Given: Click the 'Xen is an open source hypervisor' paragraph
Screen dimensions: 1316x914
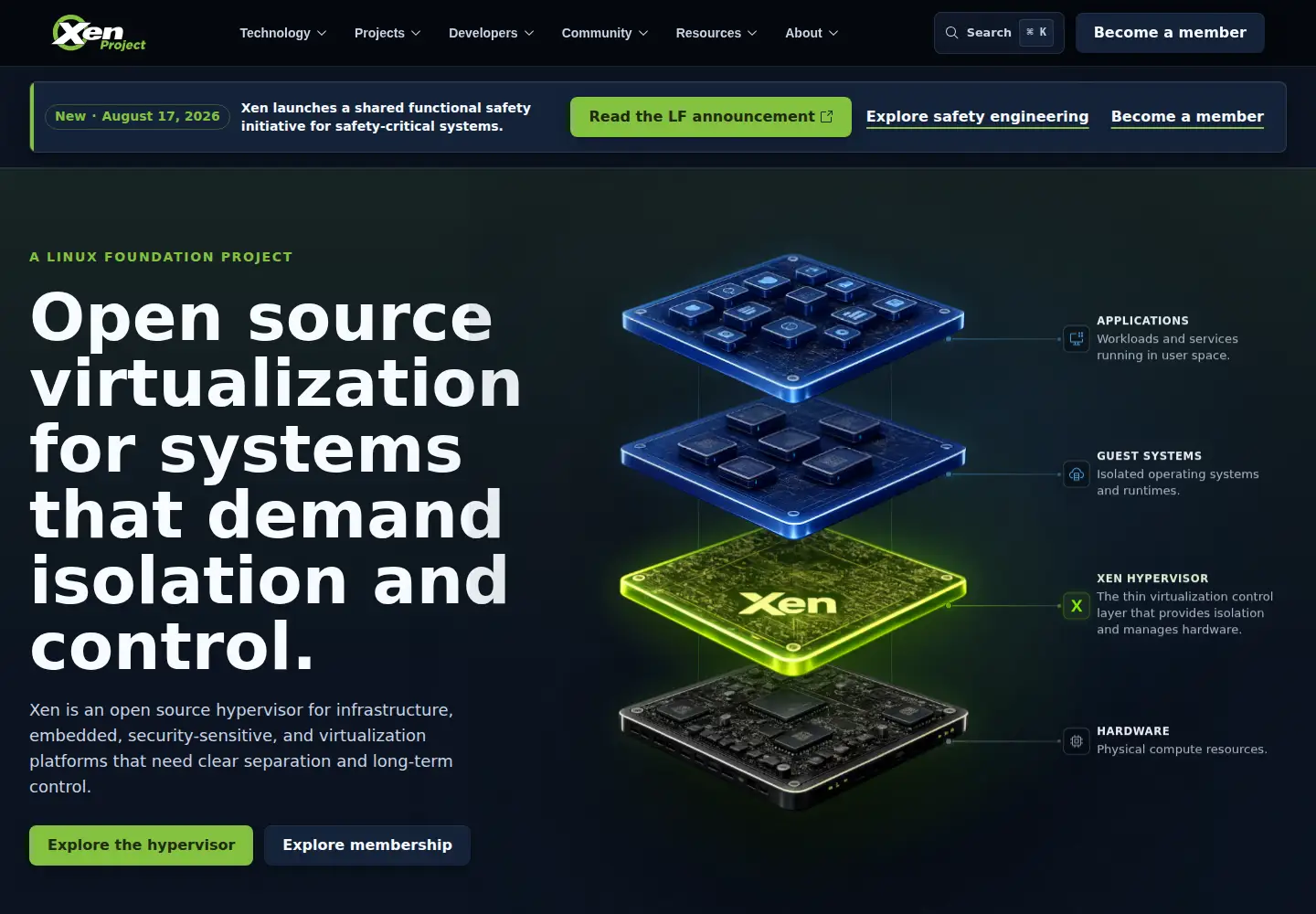Looking at the screenshot, I should click(241, 749).
